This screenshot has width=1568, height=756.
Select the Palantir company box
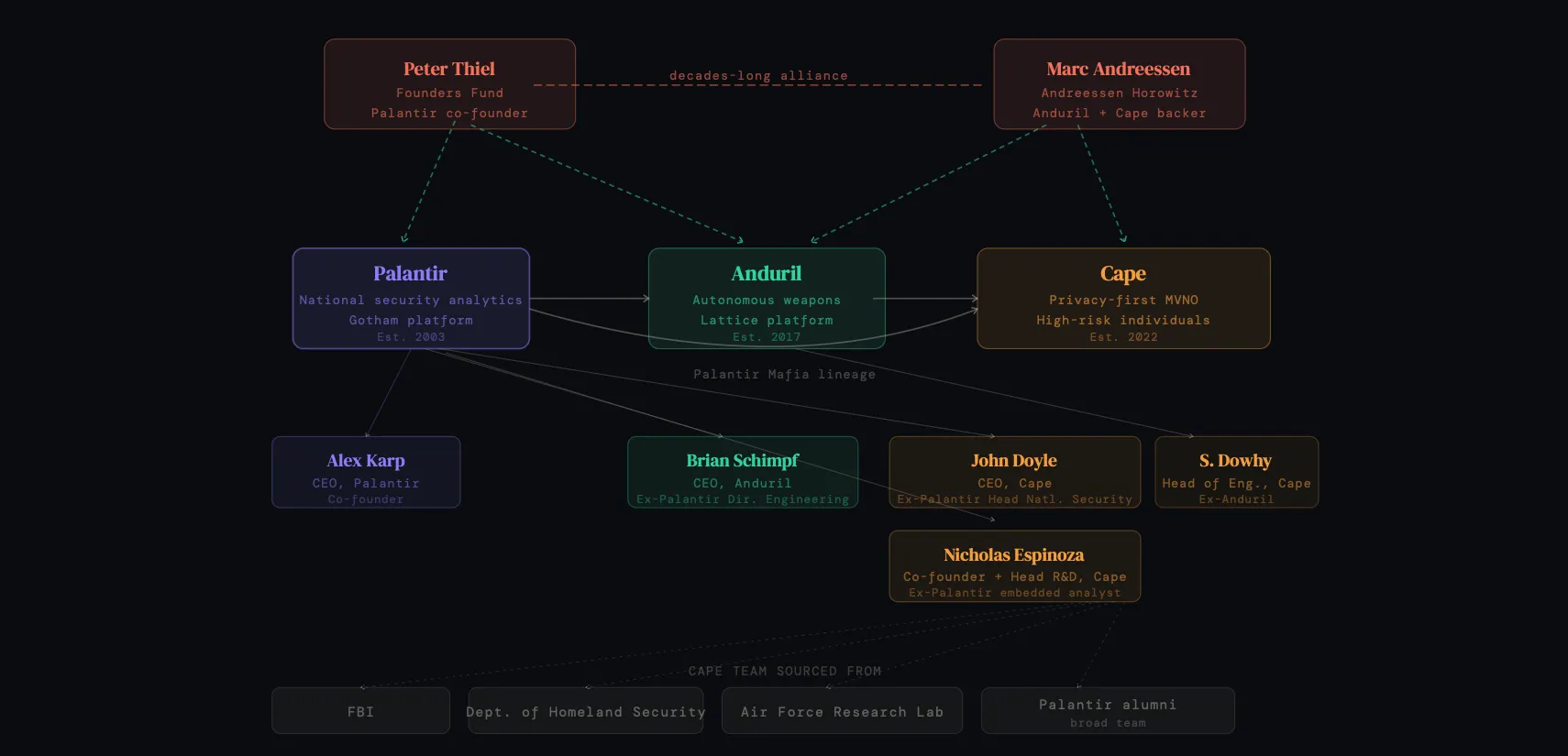(x=411, y=298)
